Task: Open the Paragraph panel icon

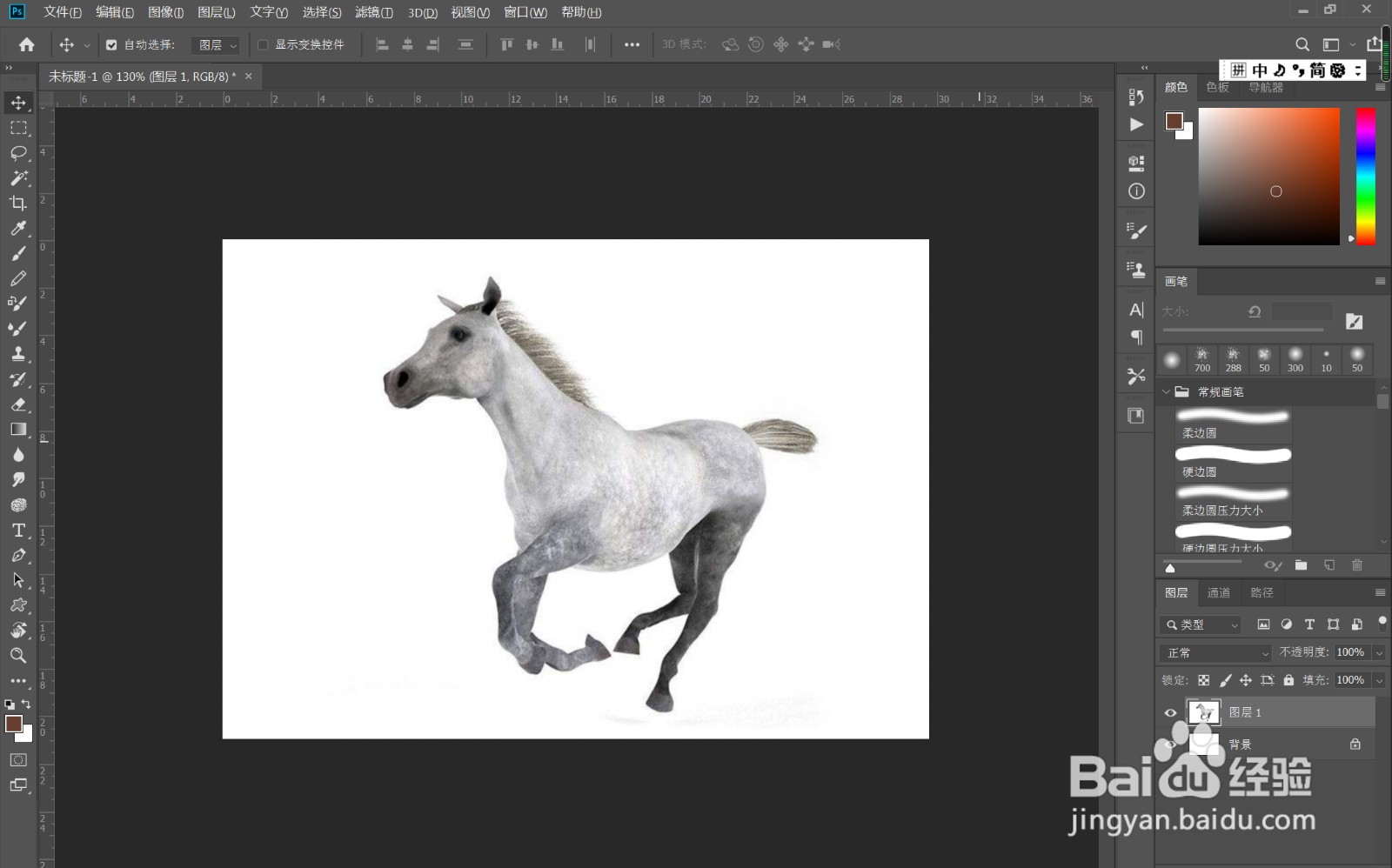Action: (x=1136, y=337)
